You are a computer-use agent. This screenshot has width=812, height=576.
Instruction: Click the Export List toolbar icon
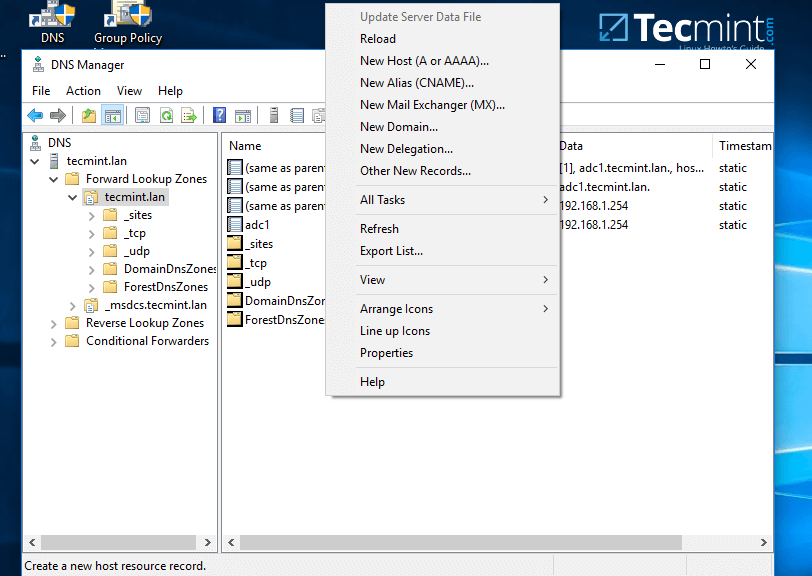click(190, 115)
